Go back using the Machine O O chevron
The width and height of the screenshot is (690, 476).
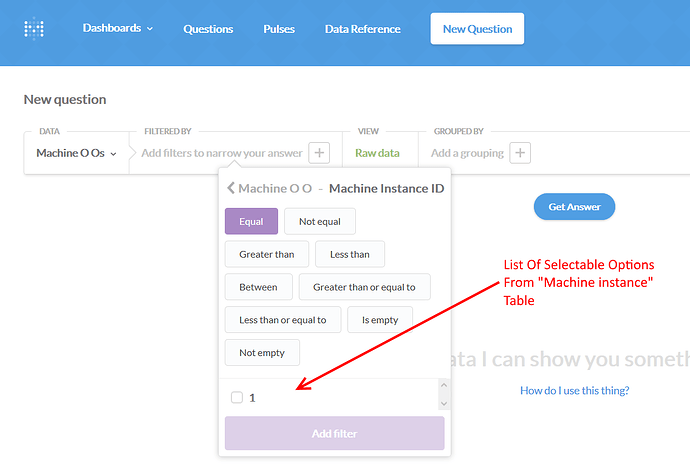pos(231,188)
